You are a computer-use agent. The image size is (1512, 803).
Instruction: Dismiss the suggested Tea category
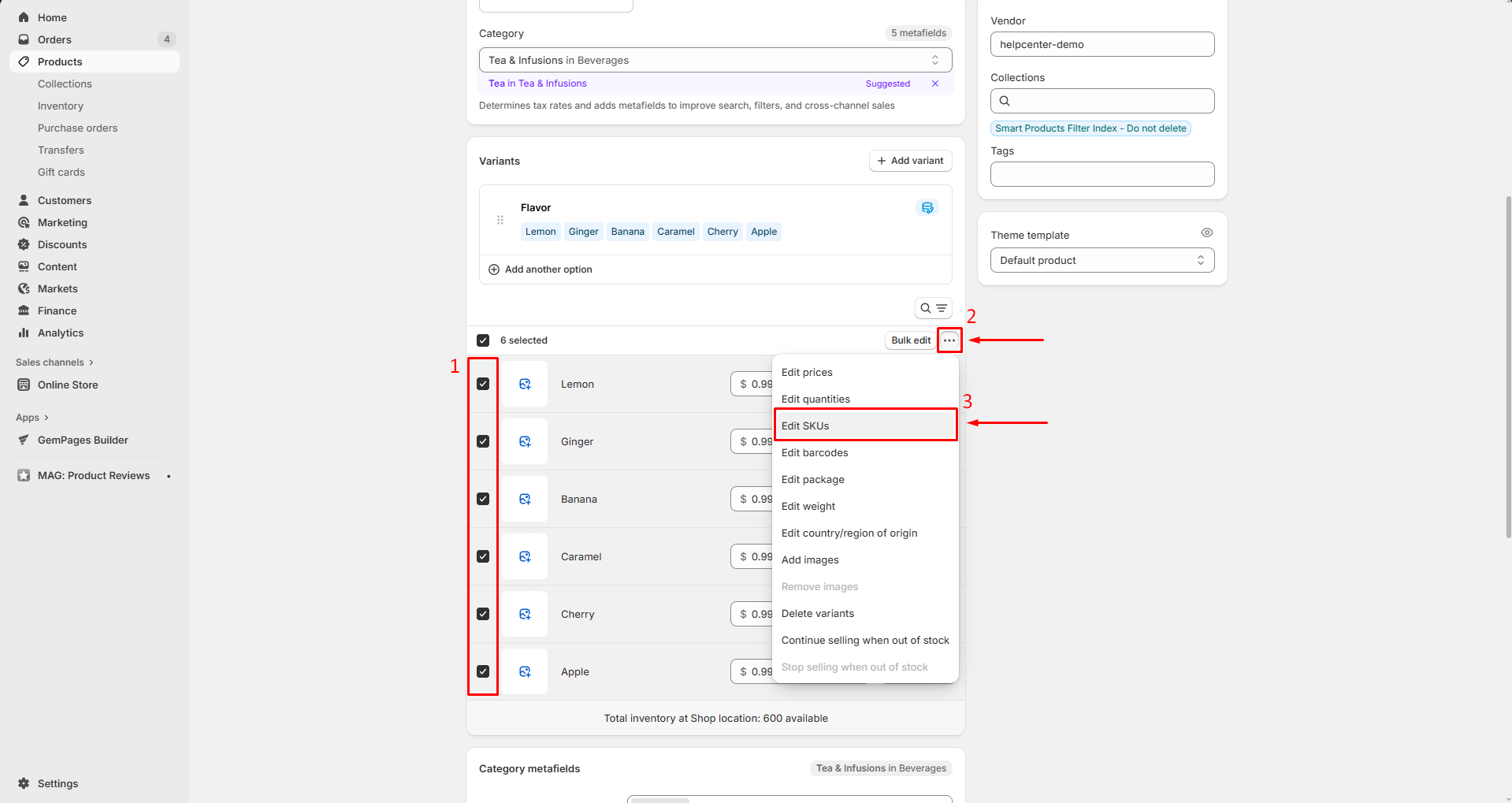tap(935, 84)
